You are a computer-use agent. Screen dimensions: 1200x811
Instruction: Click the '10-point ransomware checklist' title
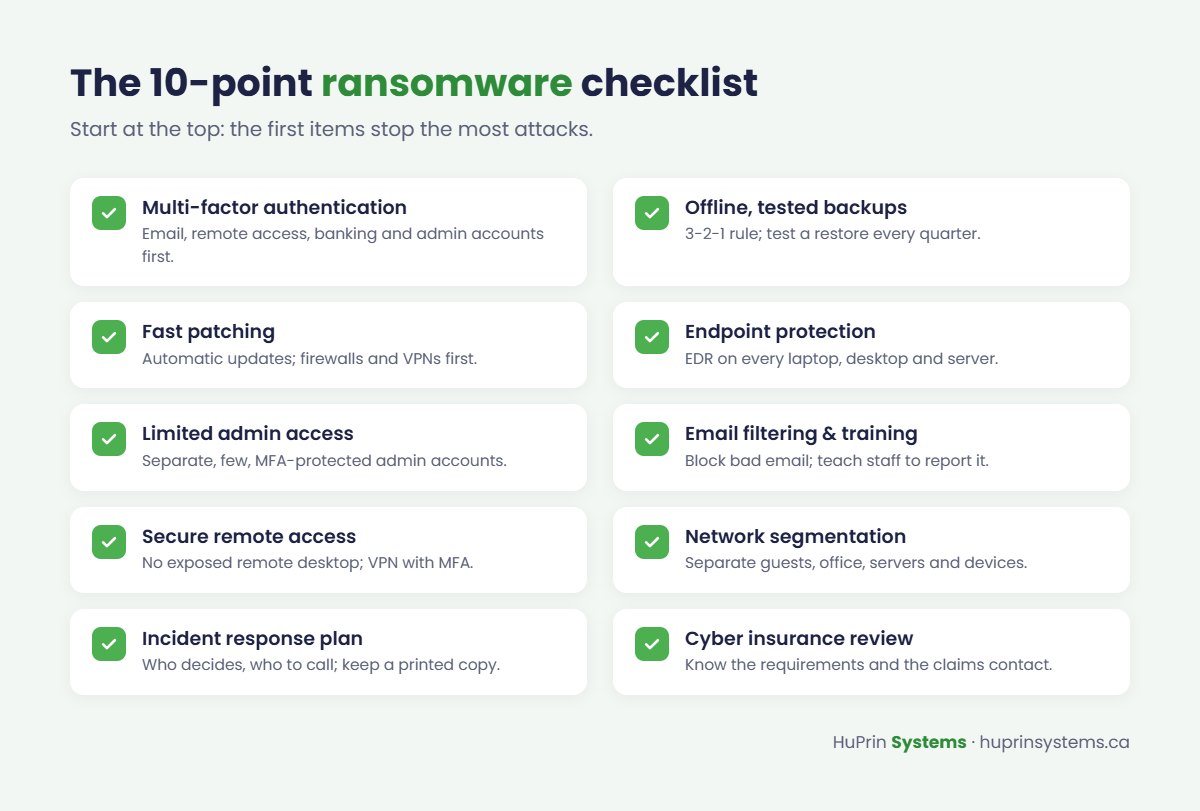[414, 84]
